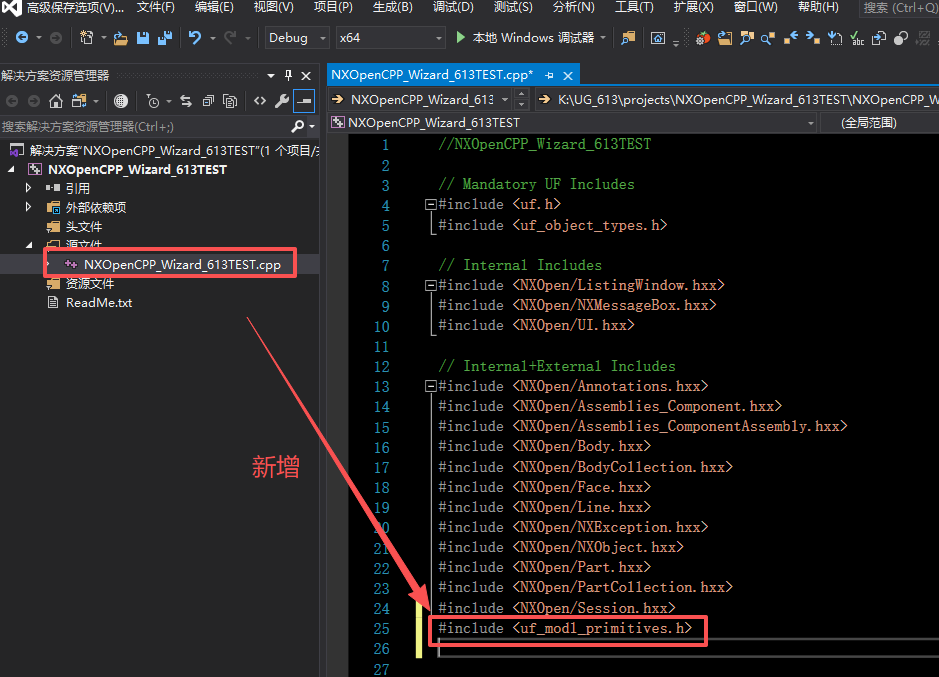The image size is (939, 677).
Task: Click the Switch Views icon in Solution Explorer
Action: click(78, 101)
